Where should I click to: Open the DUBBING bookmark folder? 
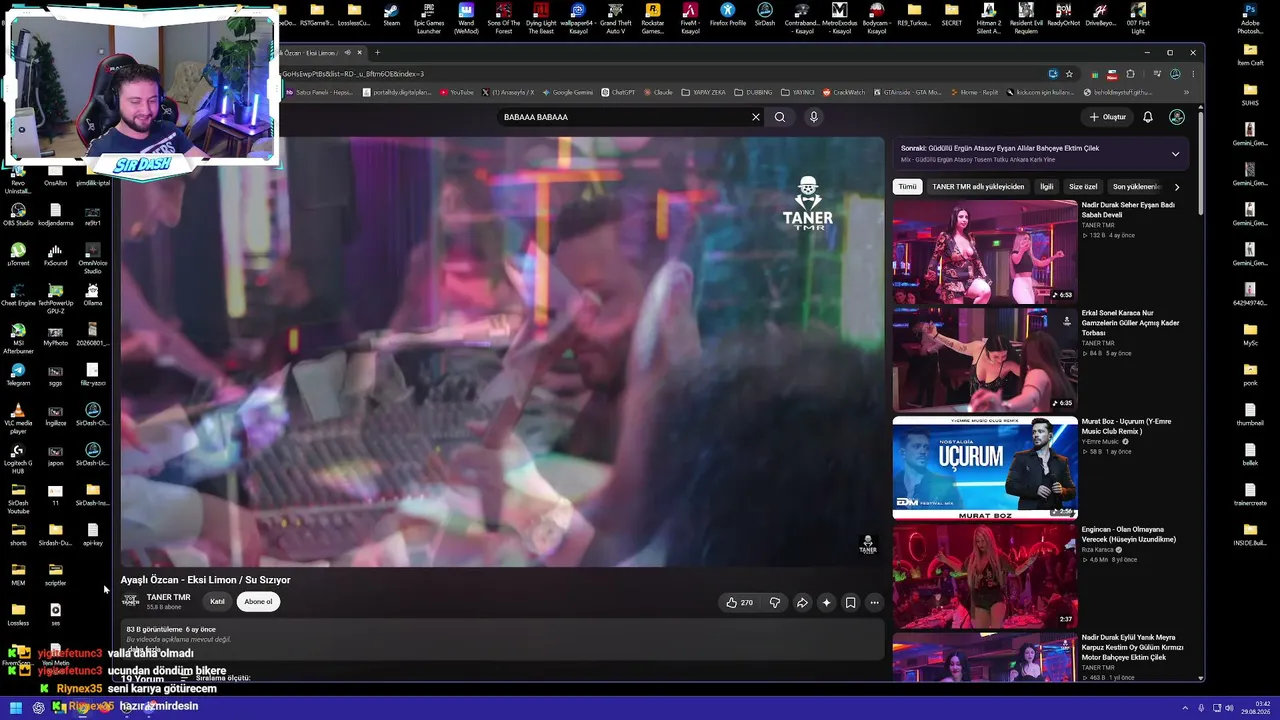(x=753, y=92)
